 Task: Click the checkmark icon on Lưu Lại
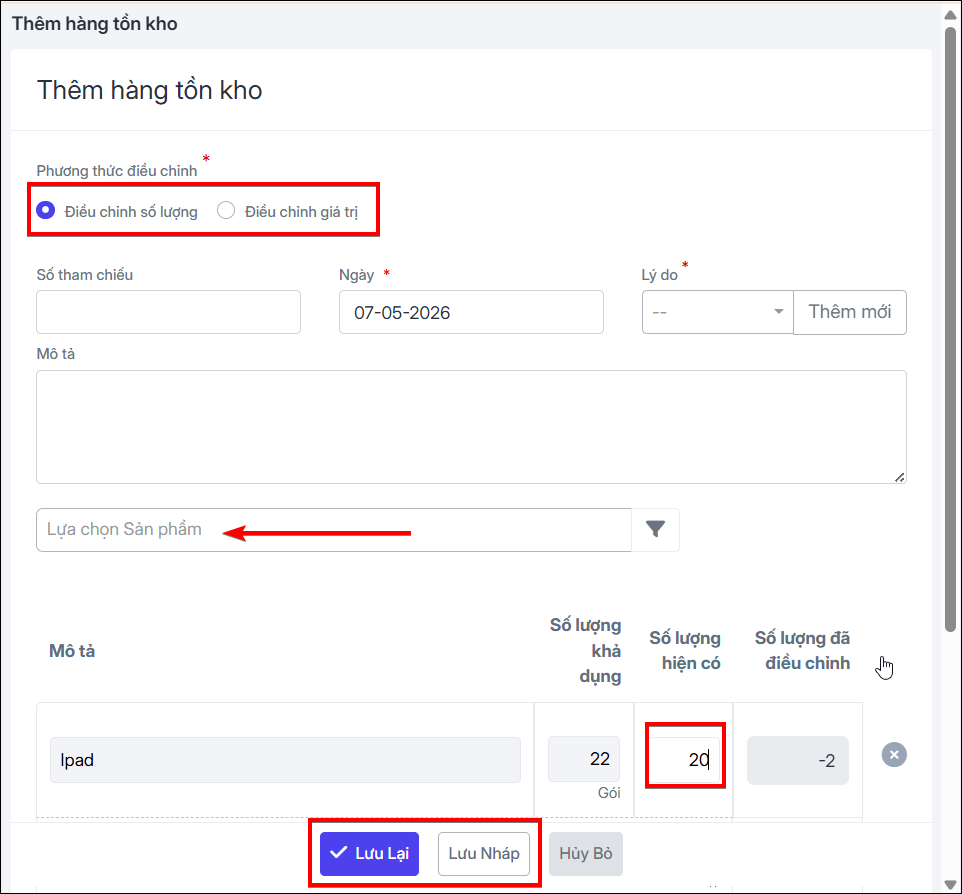click(339, 853)
